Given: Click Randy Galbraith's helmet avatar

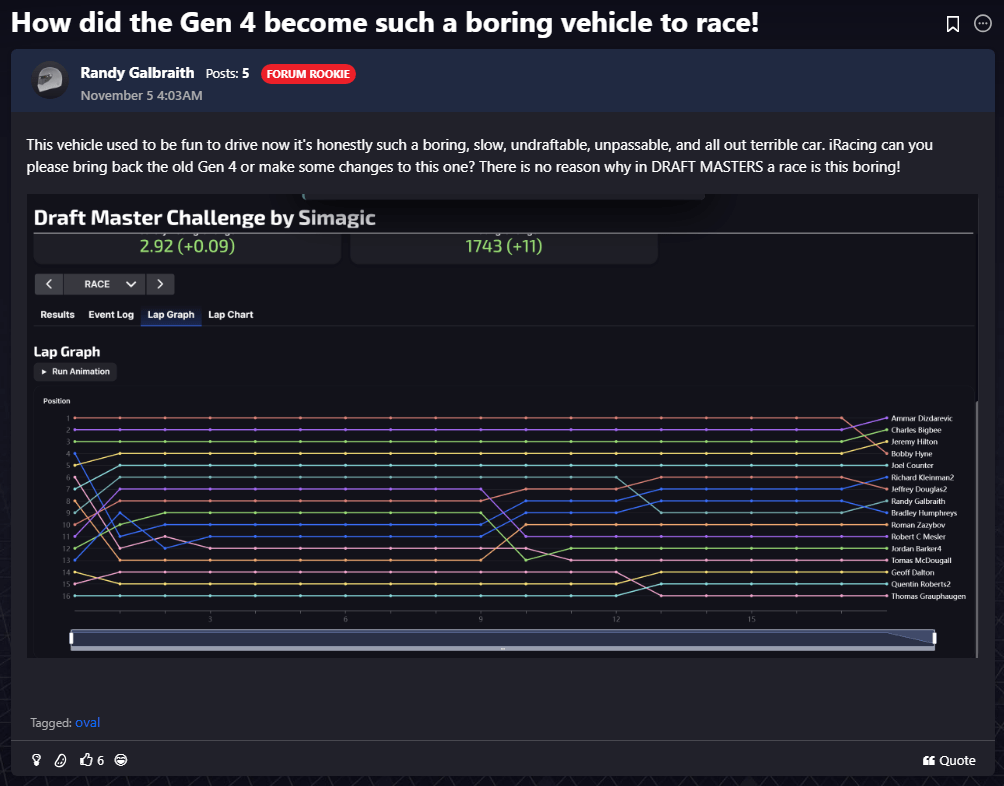Looking at the screenshot, I should (x=50, y=80).
